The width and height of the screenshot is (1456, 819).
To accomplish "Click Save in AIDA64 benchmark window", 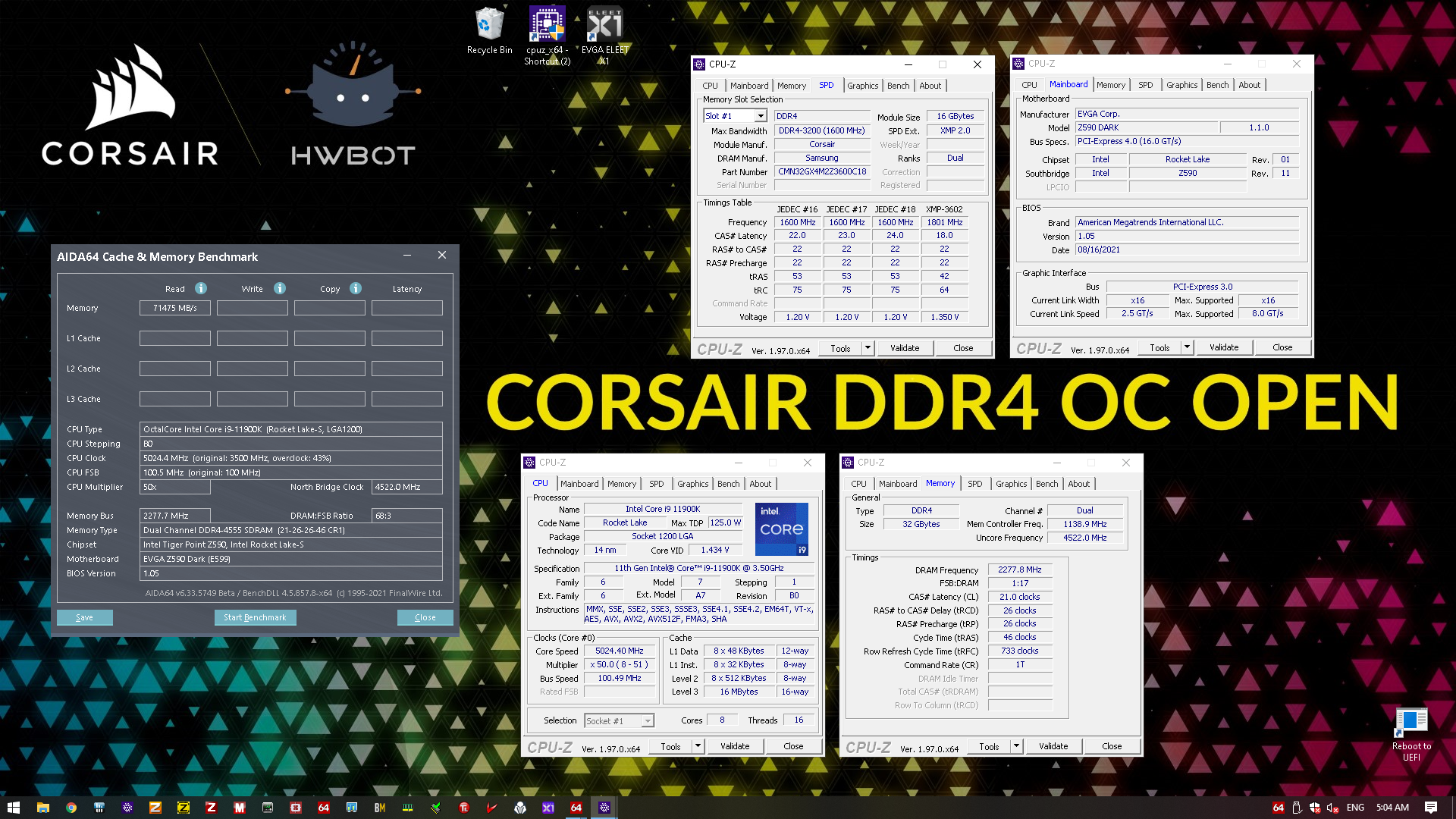I will [x=84, y=617].
